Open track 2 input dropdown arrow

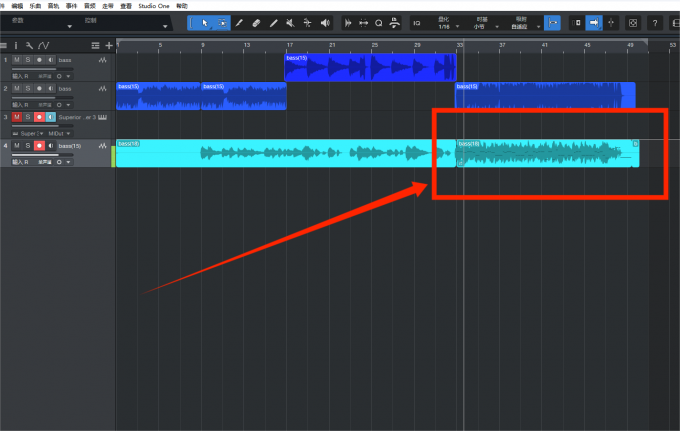(x=69, y=105)
